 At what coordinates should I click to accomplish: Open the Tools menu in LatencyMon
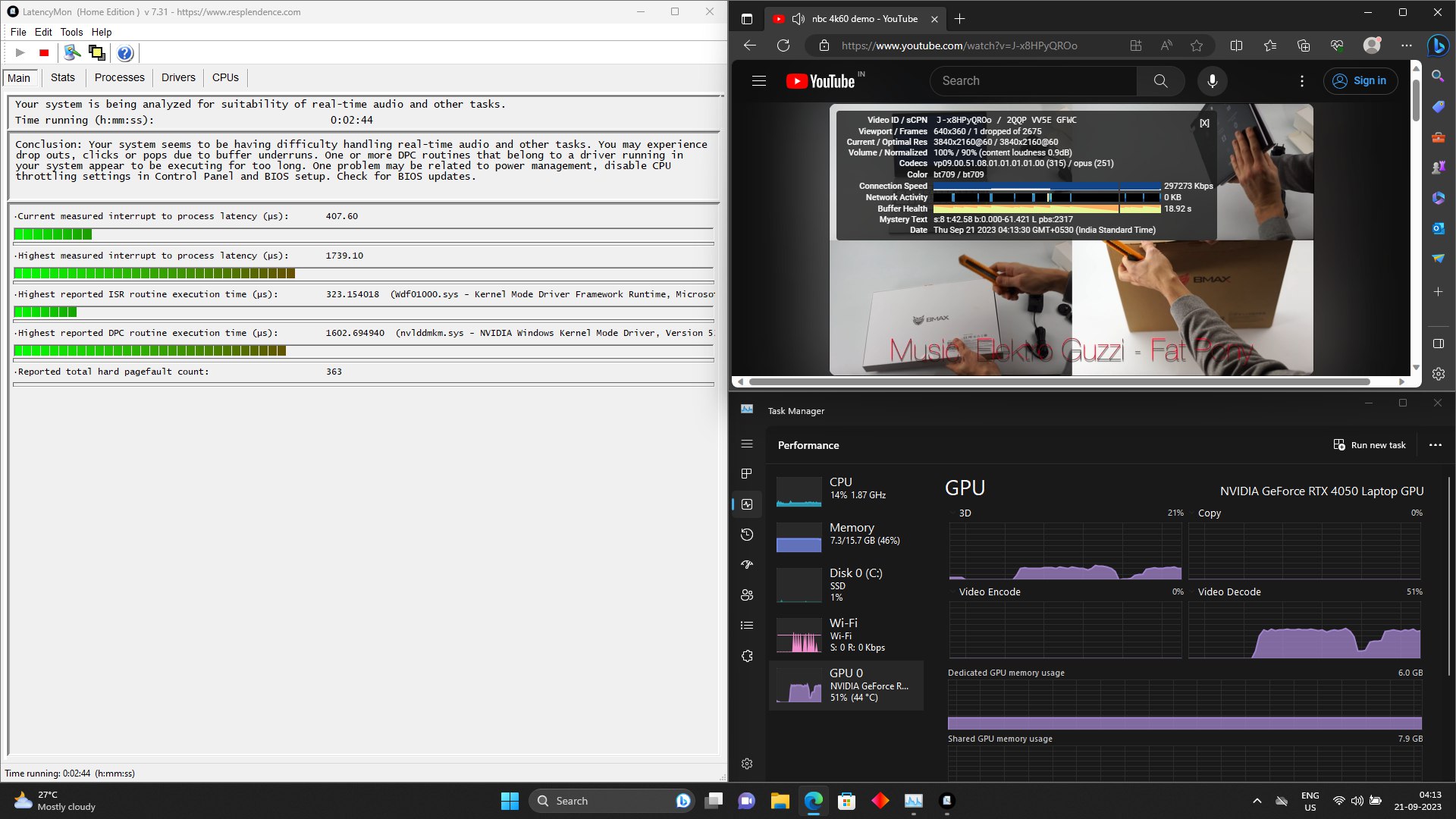coord(71,32)
